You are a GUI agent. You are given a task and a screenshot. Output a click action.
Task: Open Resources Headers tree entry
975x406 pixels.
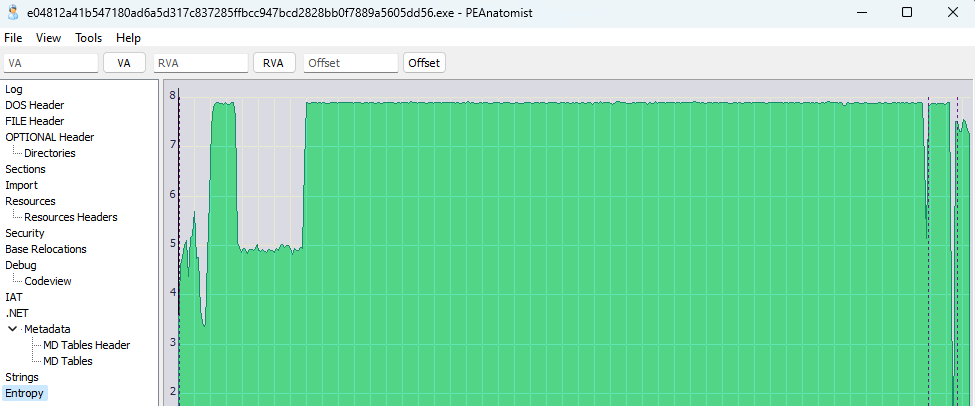click(71, 217)
